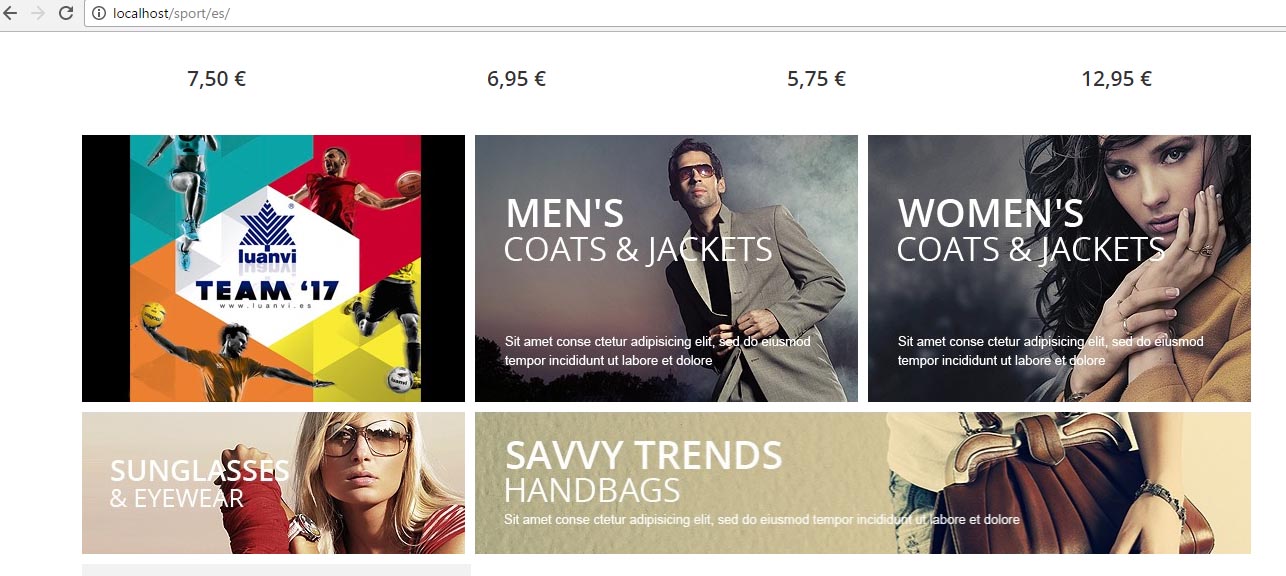Click the browser back arrow
The height and width of the screenshot is (576, 1286).
pos(11,13)
